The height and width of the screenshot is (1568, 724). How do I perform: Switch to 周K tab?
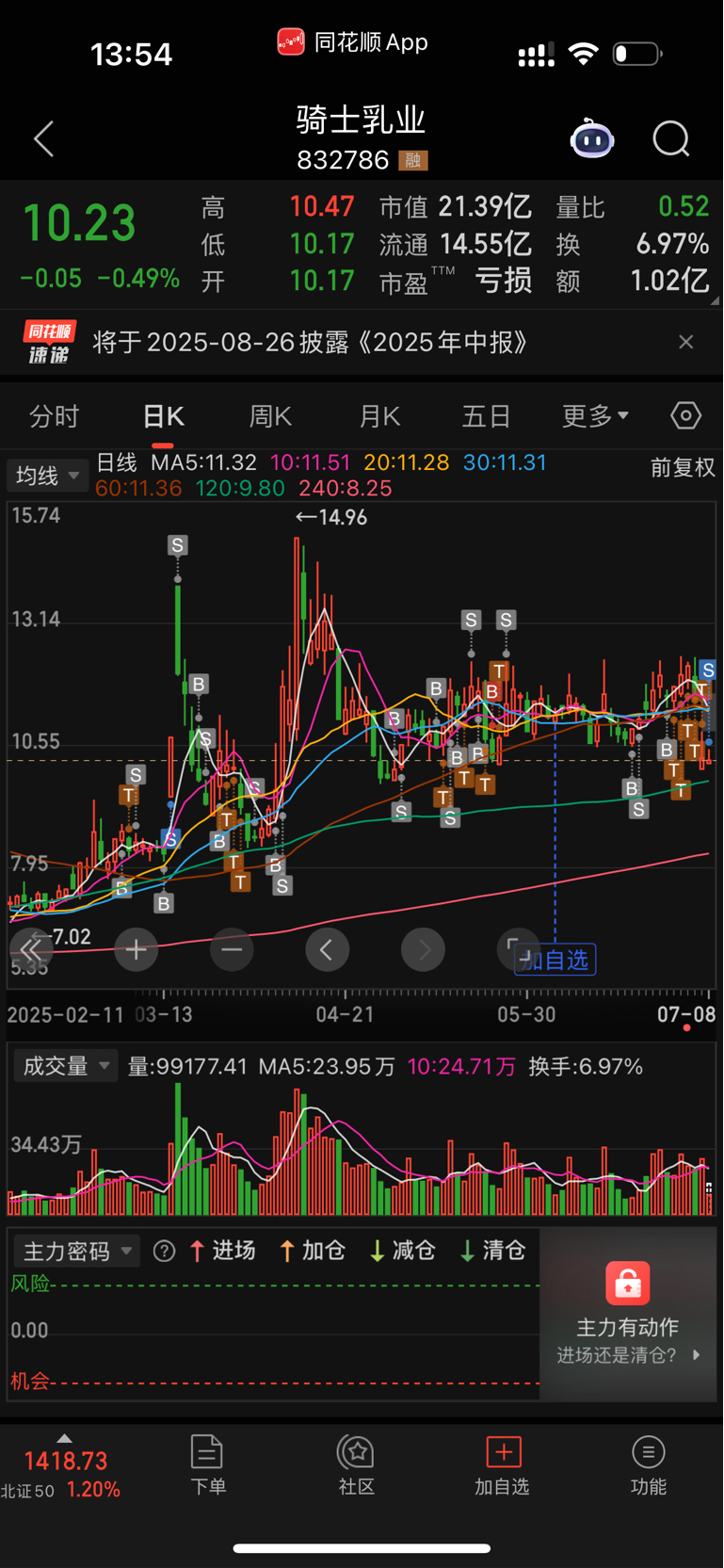pos(270,416)
